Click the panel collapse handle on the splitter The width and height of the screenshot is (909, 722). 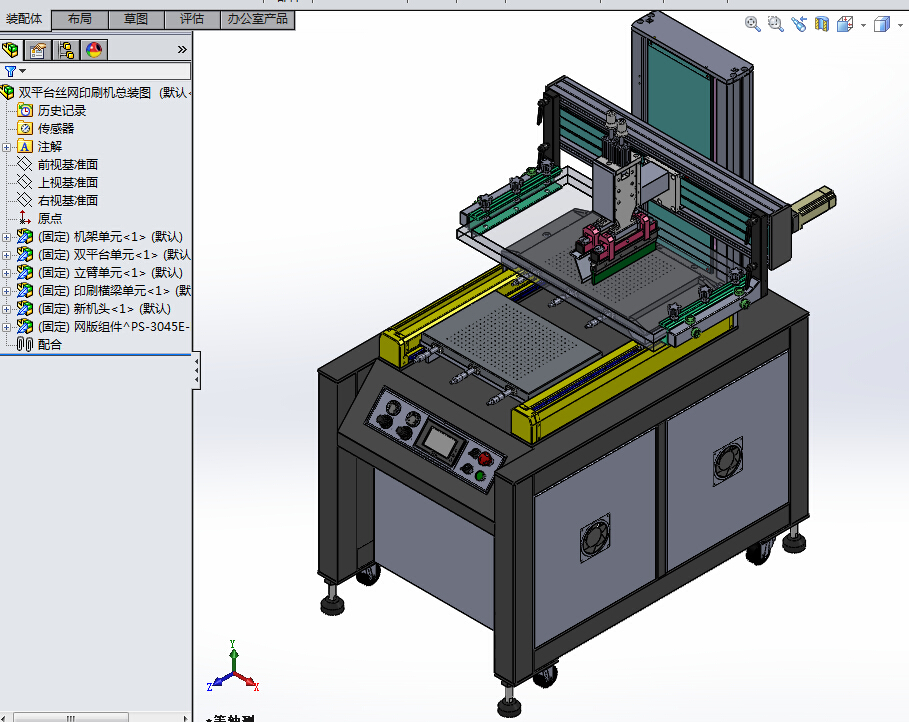point(197,370)
